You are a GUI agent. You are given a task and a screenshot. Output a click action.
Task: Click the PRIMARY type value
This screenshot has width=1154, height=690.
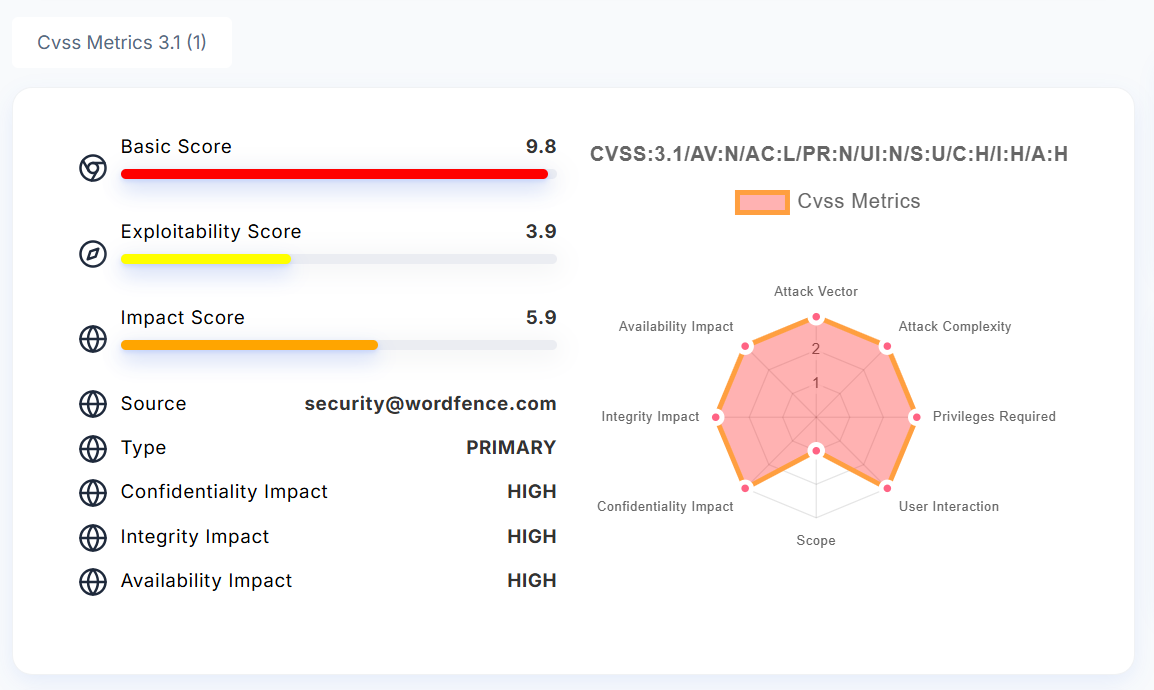511,448
